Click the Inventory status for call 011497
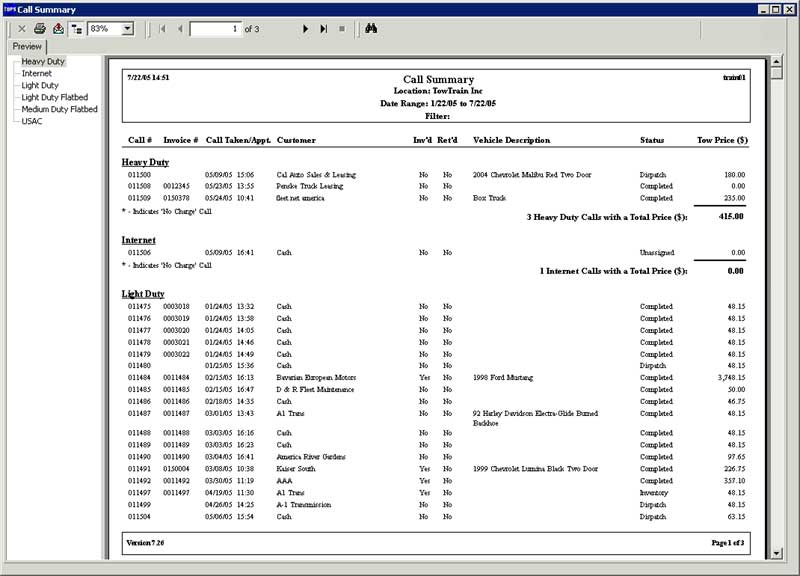Image resolution: width=800 pixels, height=576 pixels. tap(654, 493)
